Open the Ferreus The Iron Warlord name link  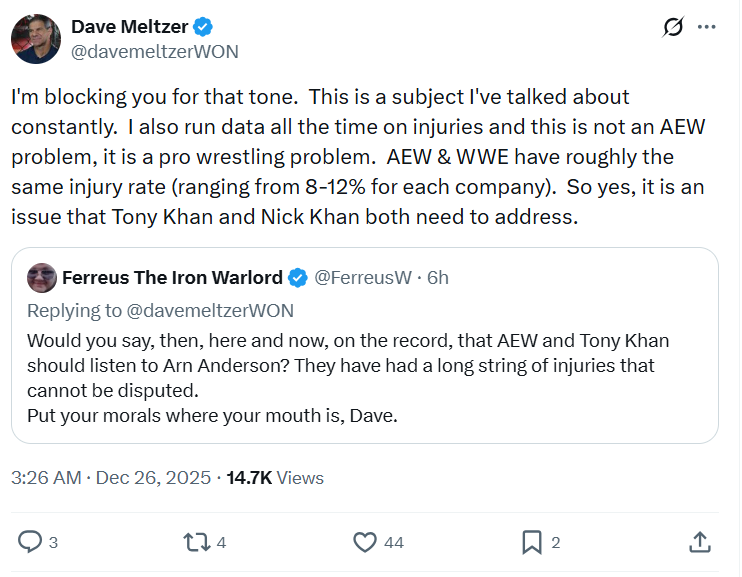point(171,278)
